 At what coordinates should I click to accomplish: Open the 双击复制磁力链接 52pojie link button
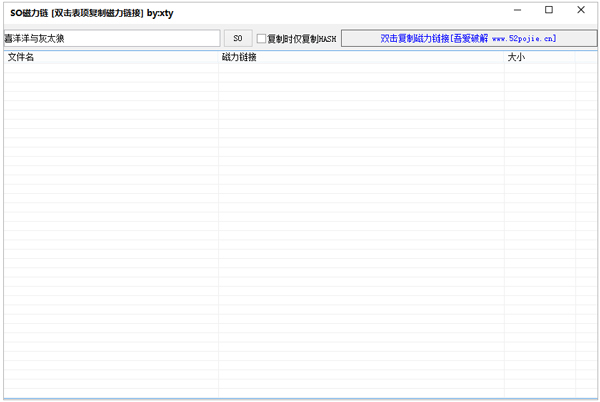tap(469, 38)
